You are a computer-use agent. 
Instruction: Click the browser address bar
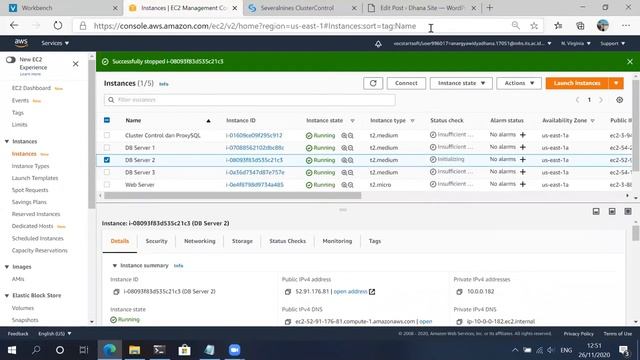pyautogui.click(x=255, y=26)
